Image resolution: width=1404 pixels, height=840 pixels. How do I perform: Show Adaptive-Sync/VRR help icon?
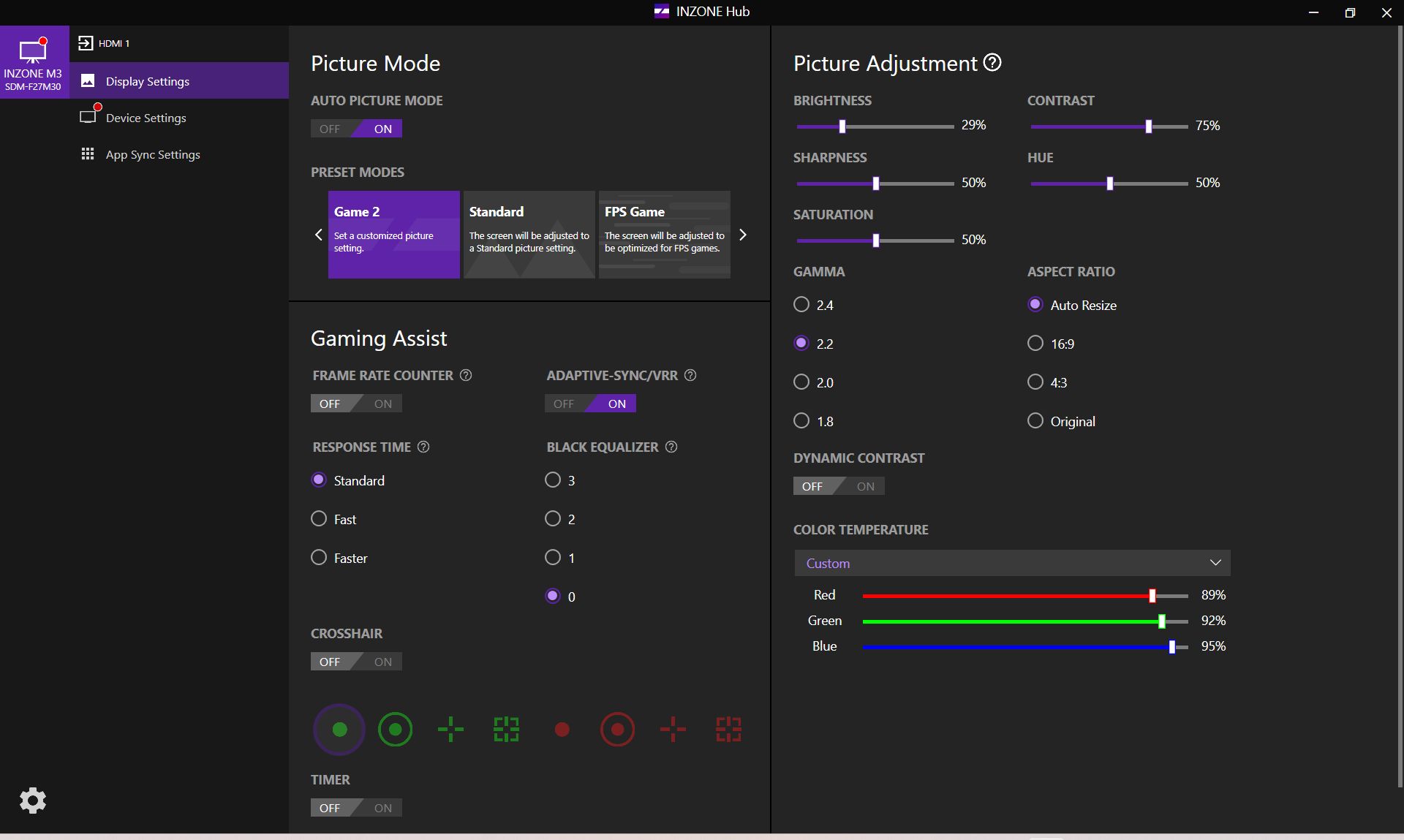pos(690,375)
